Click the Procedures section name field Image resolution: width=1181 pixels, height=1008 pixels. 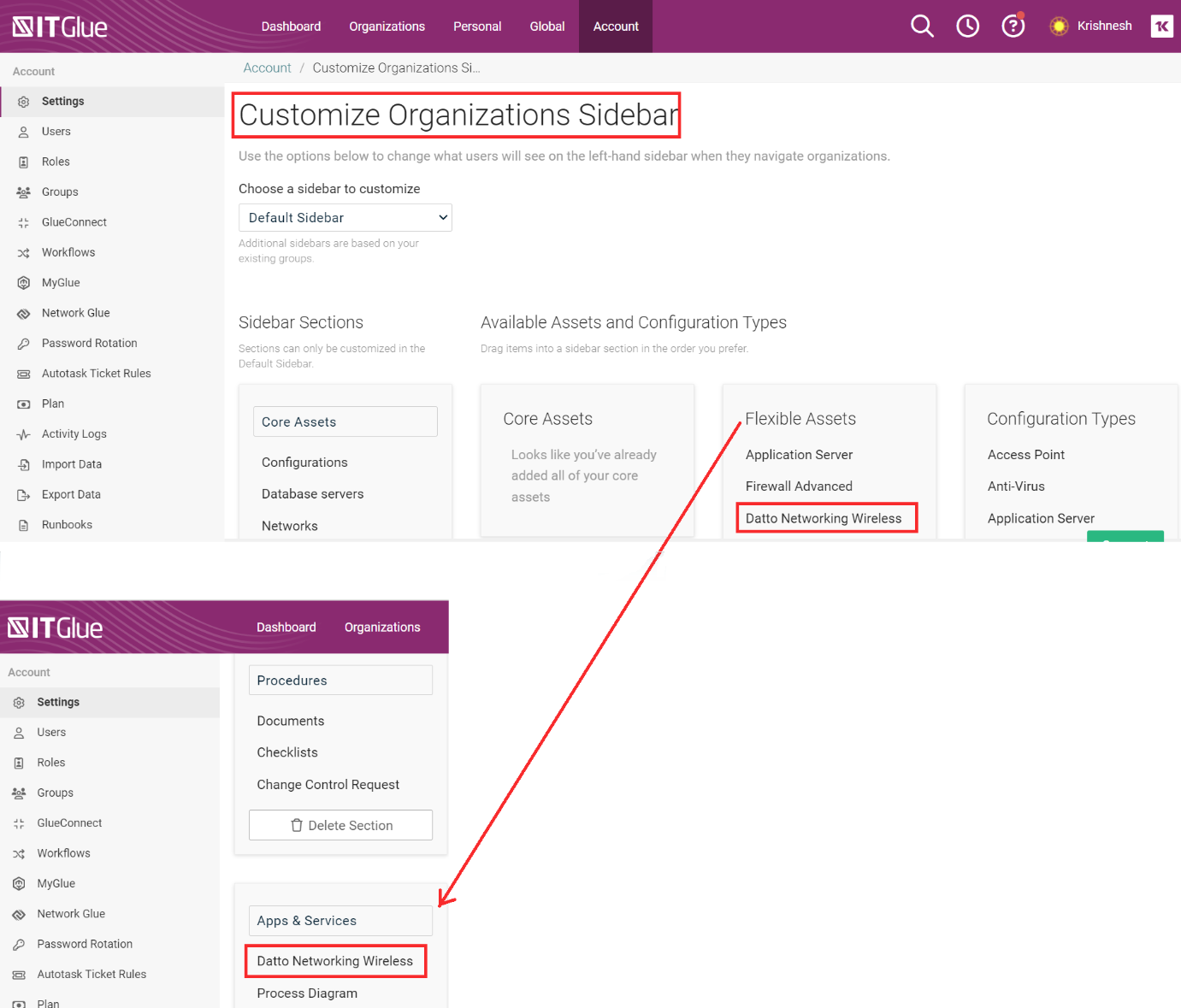pos(340,681)
